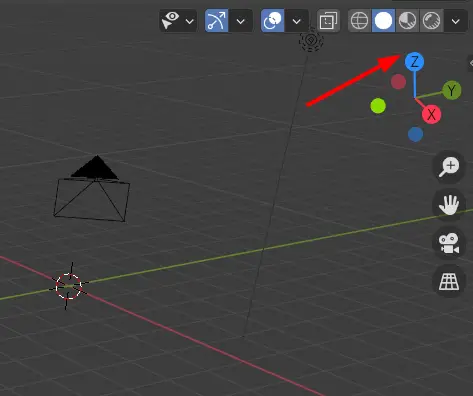Expand the gizmo options dropdown
This screenshot has width=473, height=396.
pos(240,21)
